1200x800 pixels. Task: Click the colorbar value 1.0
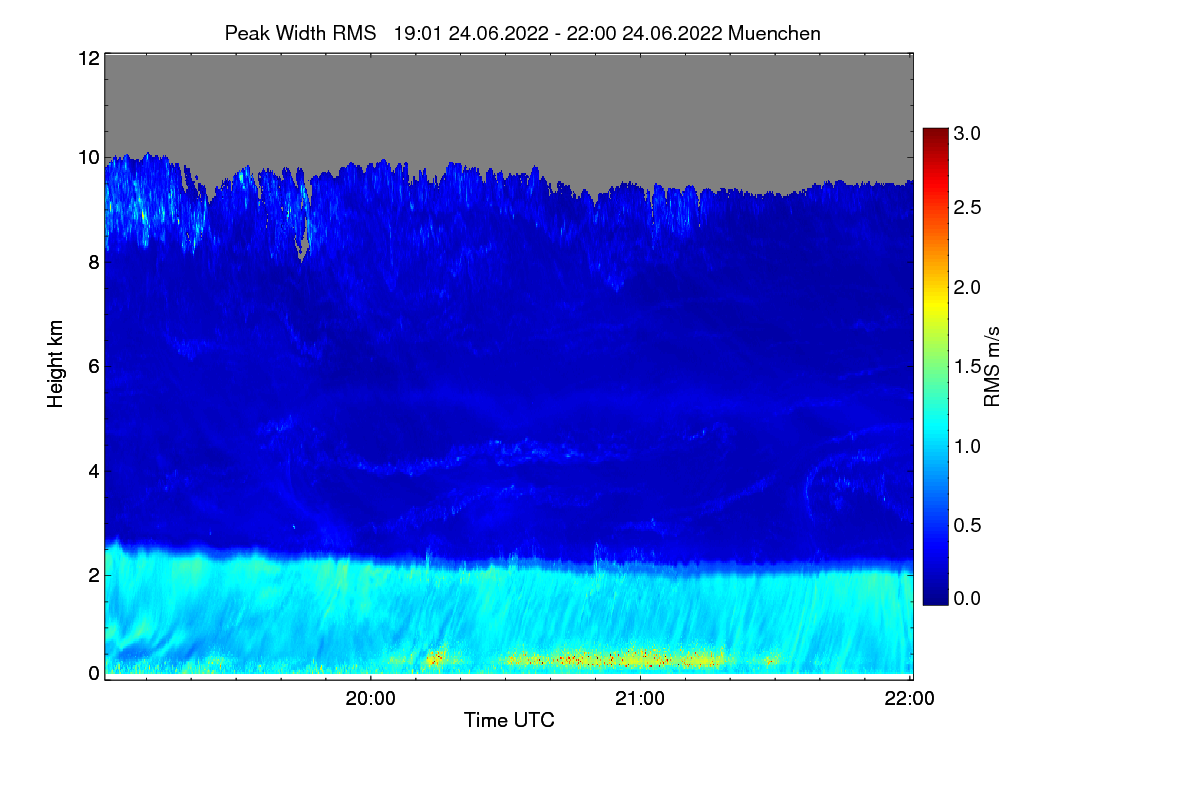(x=966, y=446)
